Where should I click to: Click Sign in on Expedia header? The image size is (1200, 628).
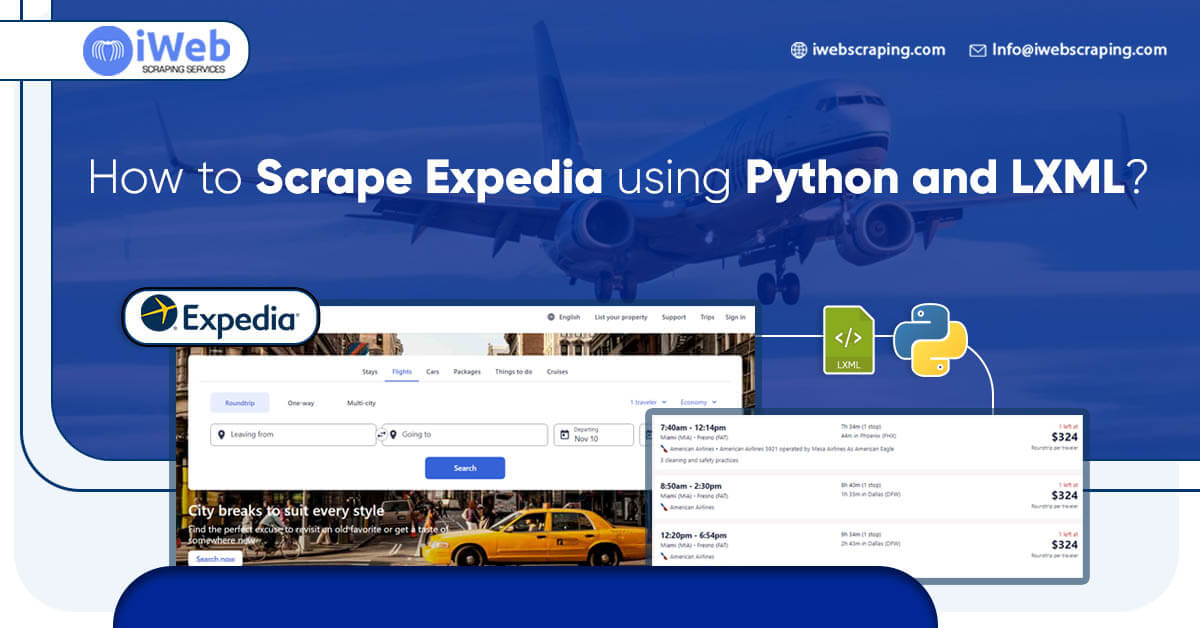[735, 317]
